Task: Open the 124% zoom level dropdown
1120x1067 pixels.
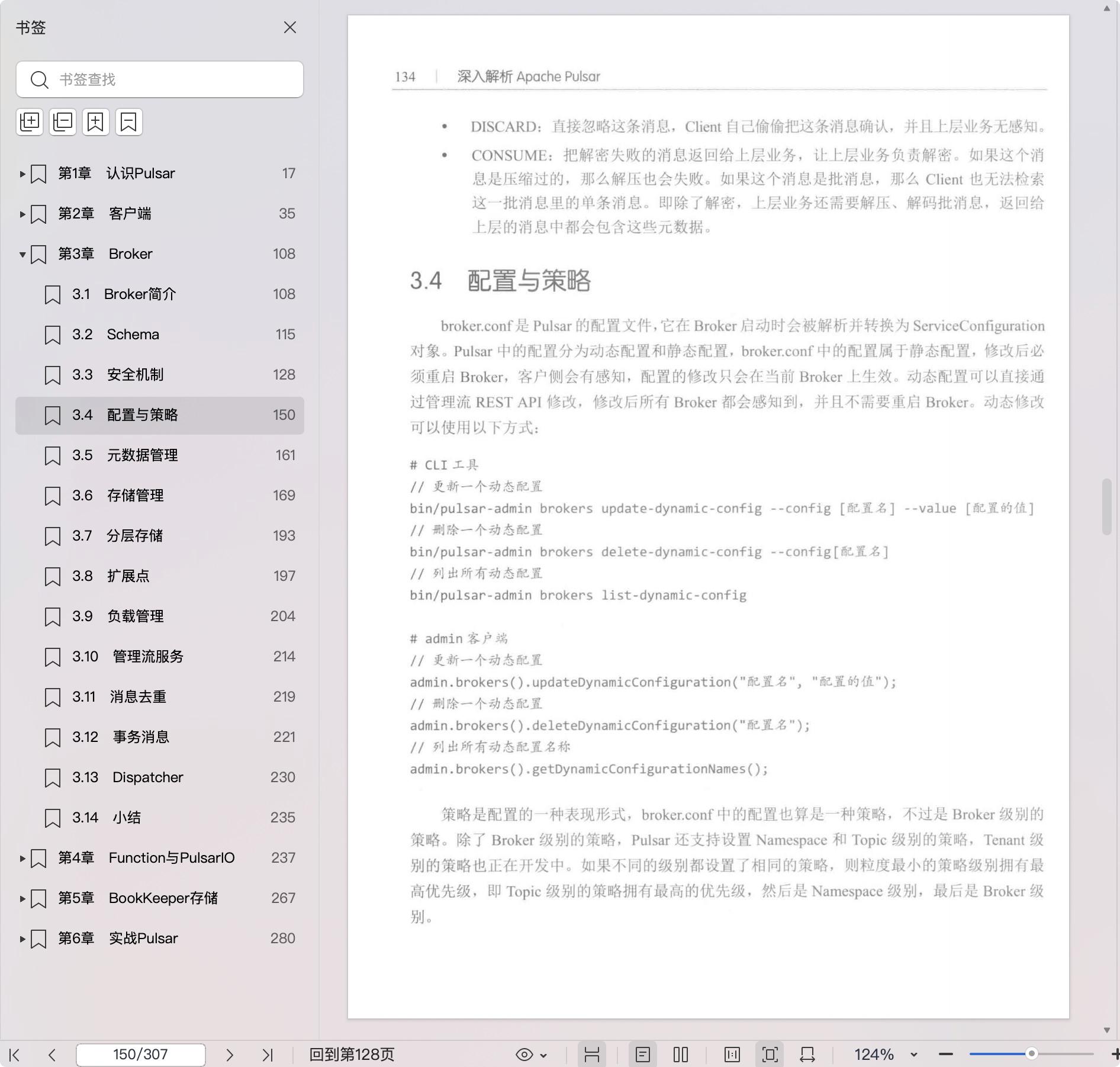Action: [913, 1055]
